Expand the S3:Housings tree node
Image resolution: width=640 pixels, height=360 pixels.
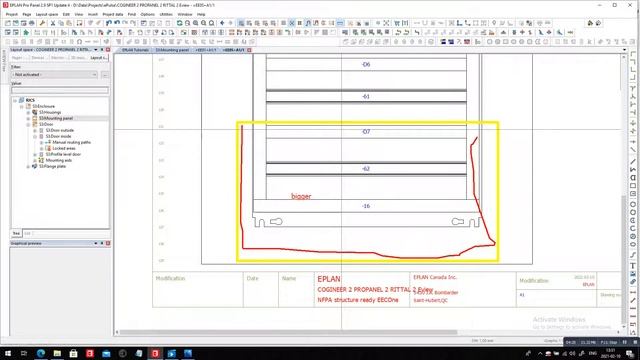point(28,112)
